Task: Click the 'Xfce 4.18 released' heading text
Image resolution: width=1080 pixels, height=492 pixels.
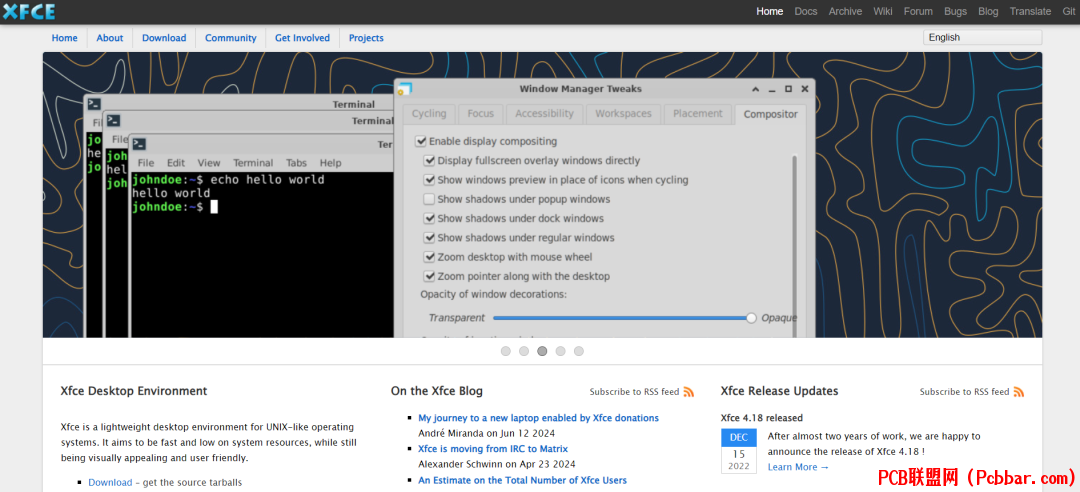Action: pos(762,418)
